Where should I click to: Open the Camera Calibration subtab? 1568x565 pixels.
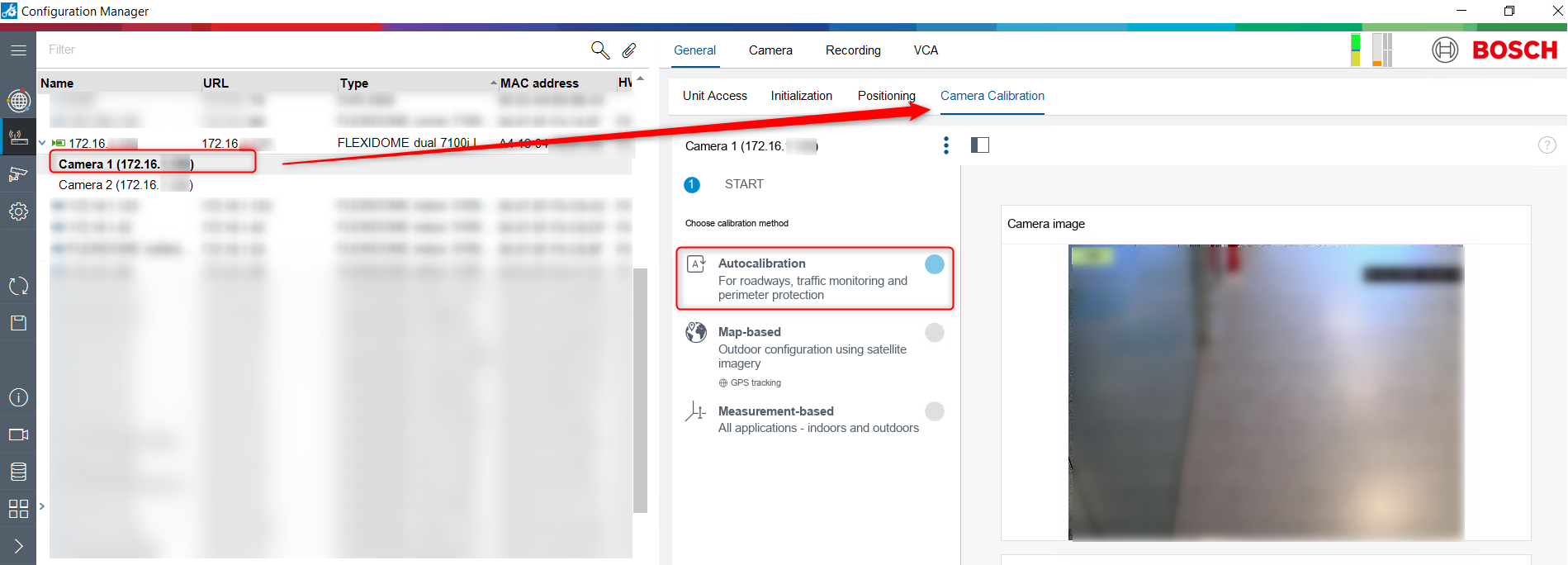(x=992, y=96)
